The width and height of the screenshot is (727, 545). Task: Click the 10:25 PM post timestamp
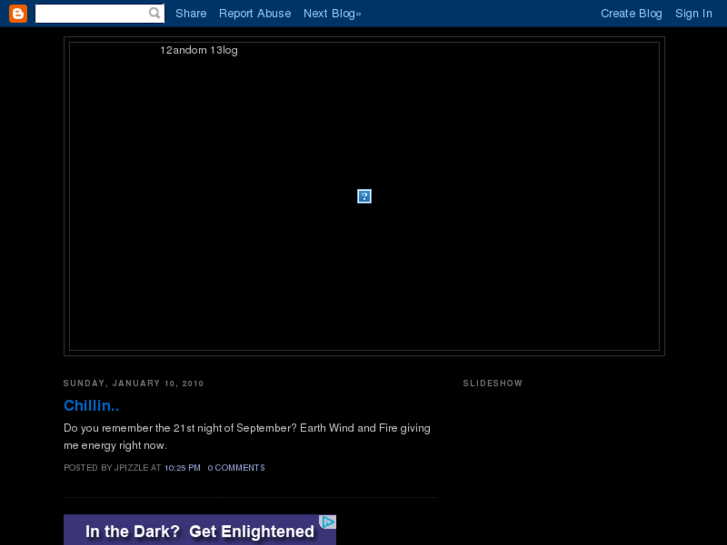coord(182,468)
